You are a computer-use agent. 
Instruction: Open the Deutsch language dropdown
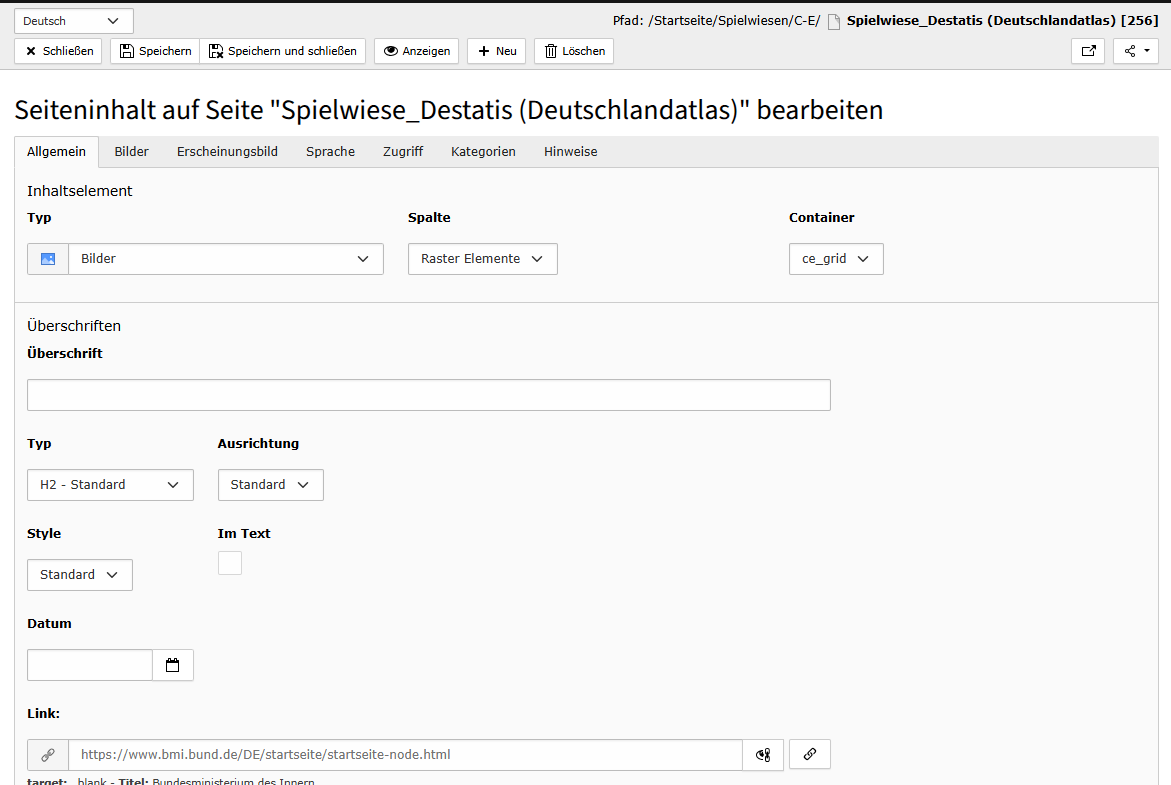(73, 21)
